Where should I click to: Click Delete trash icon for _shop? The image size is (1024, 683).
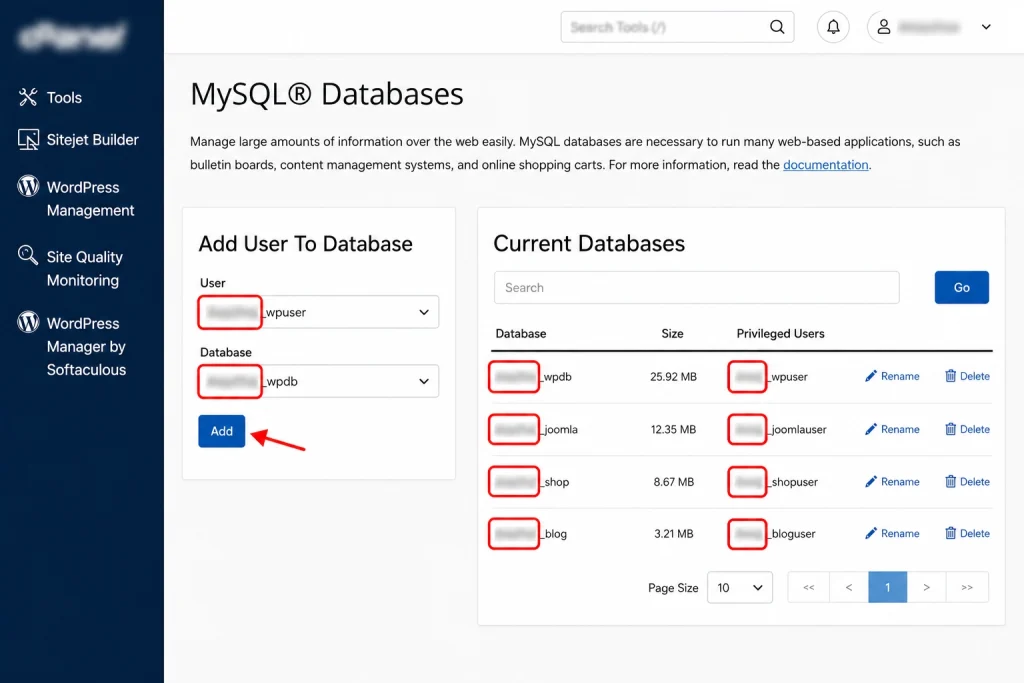tap(950, 482)
